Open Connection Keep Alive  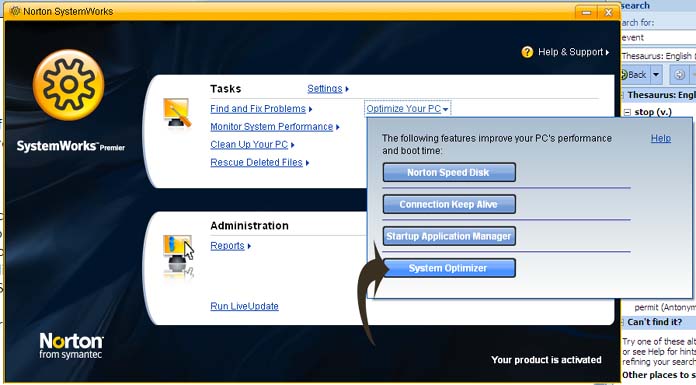tap(449, 204)
